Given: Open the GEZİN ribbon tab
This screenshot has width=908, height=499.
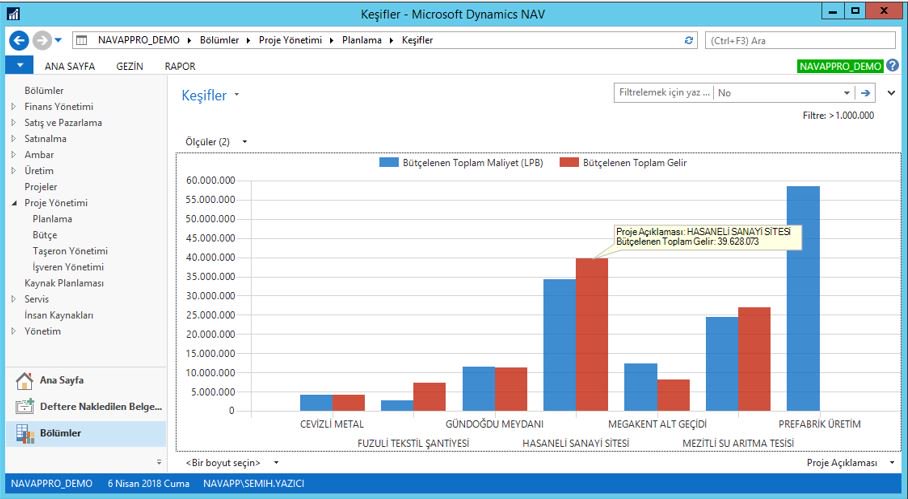Looking at the screenshot, I should (130, 66).
